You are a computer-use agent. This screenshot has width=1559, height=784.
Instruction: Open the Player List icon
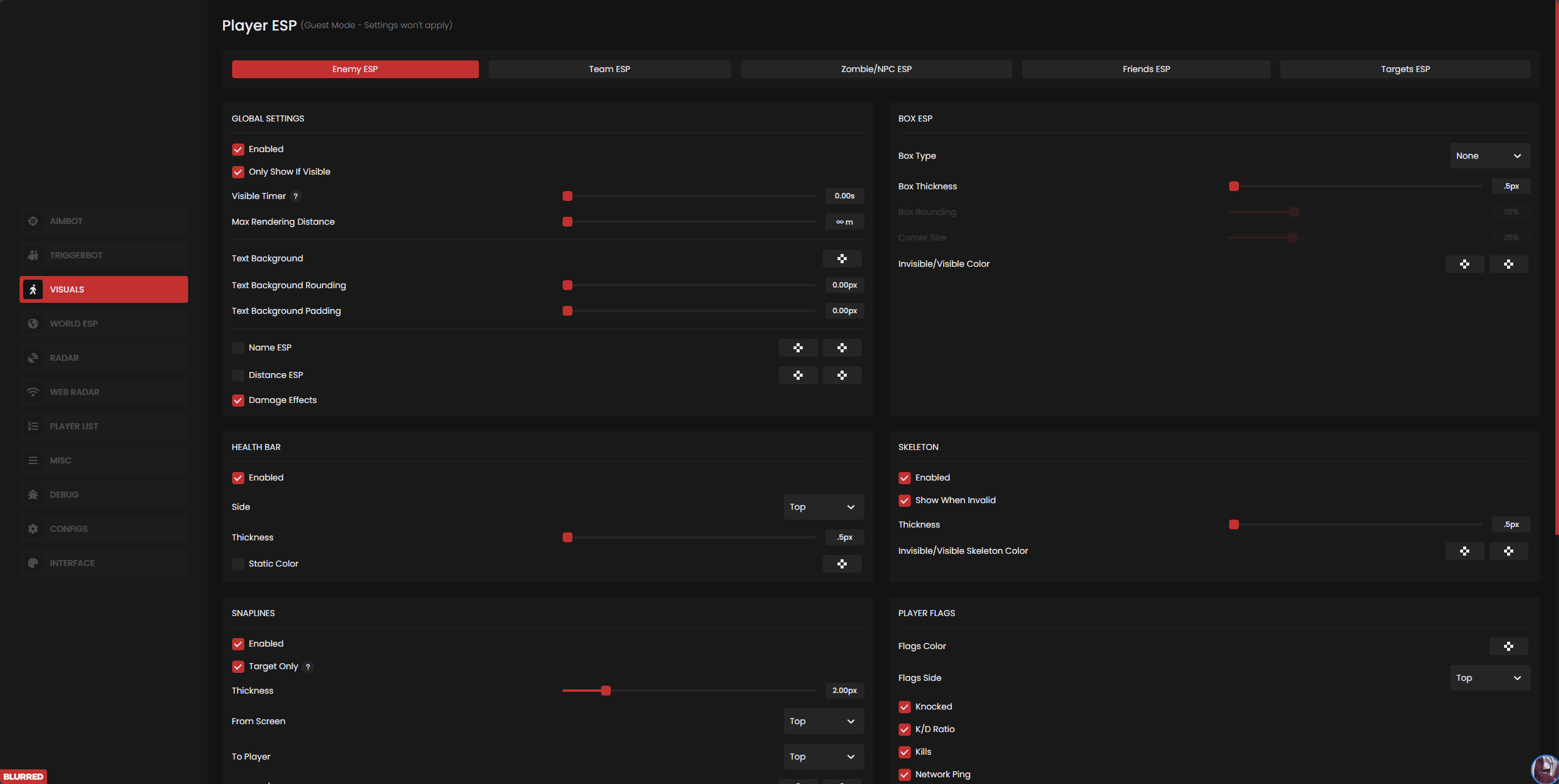click(33, 426)
